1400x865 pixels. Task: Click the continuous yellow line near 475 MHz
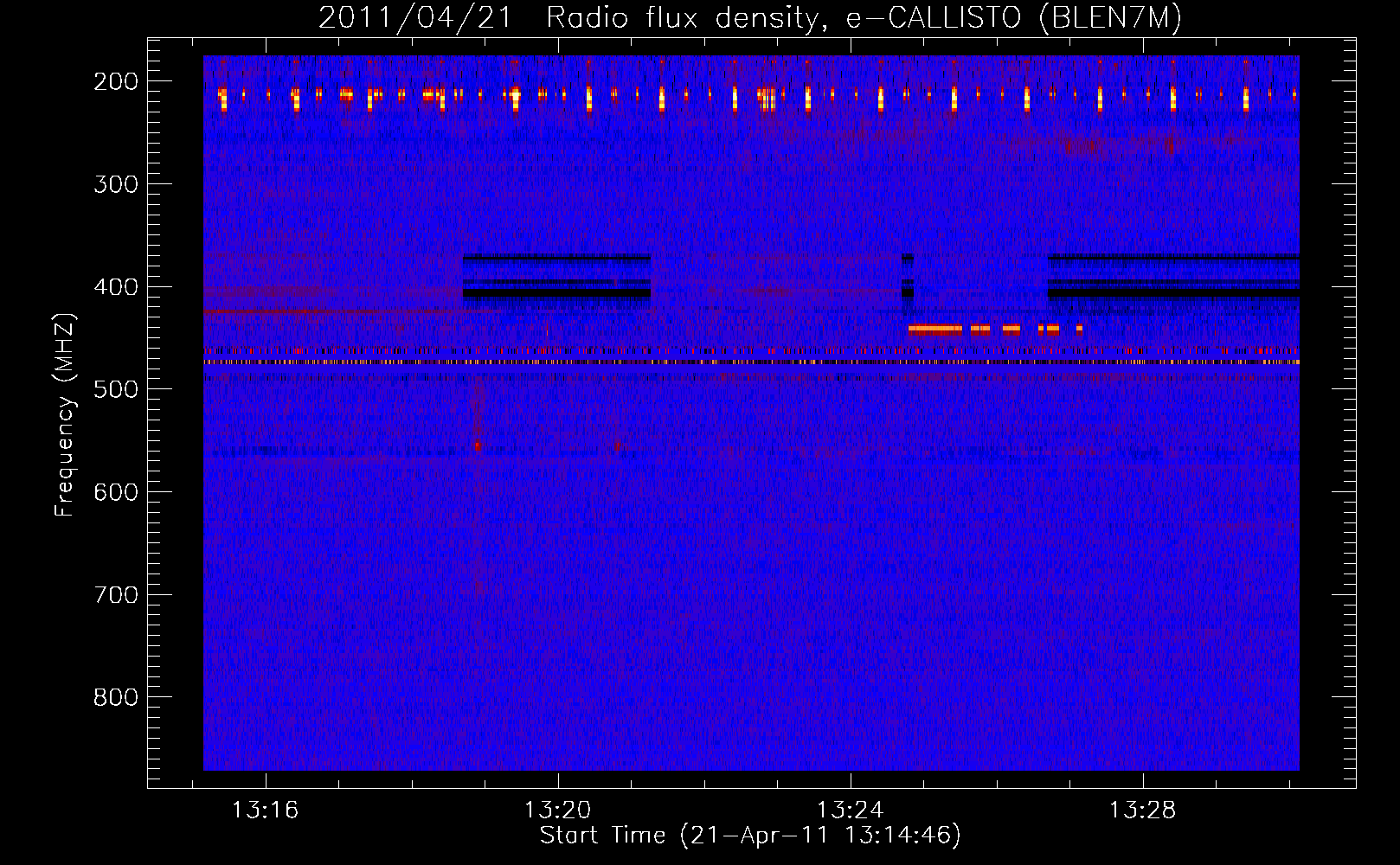751,362
